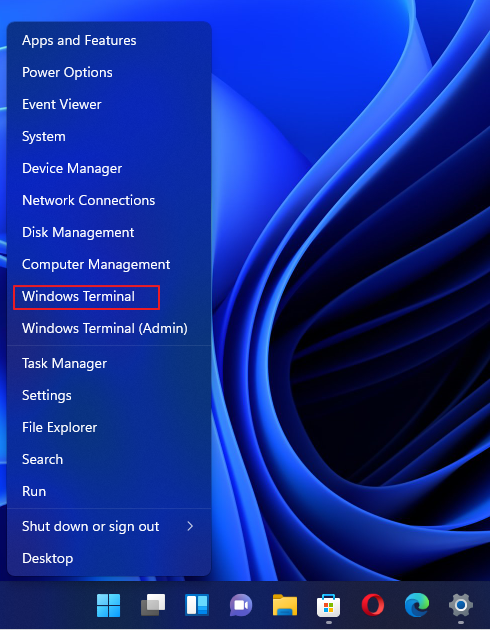Image resolution: width=490 pixels, height=630 pixels.
Task: Choose Search from the menu
Action: [109, 459]
